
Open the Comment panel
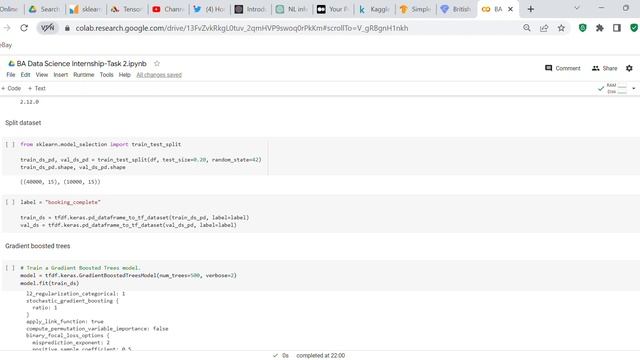coord(562,68)
